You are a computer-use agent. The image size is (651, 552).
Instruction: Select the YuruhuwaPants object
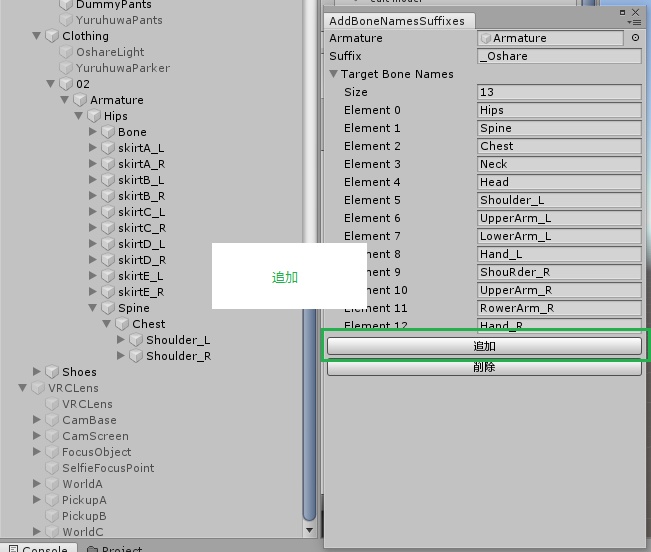[x=119, y=20]
